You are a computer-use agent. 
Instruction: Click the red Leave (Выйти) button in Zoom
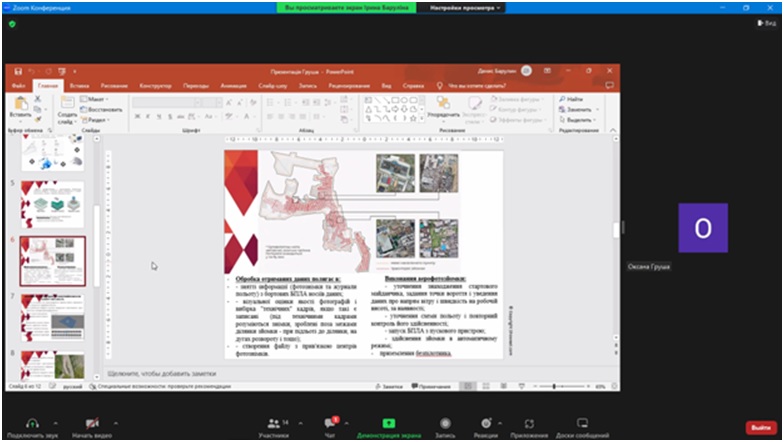coord(760,428)
